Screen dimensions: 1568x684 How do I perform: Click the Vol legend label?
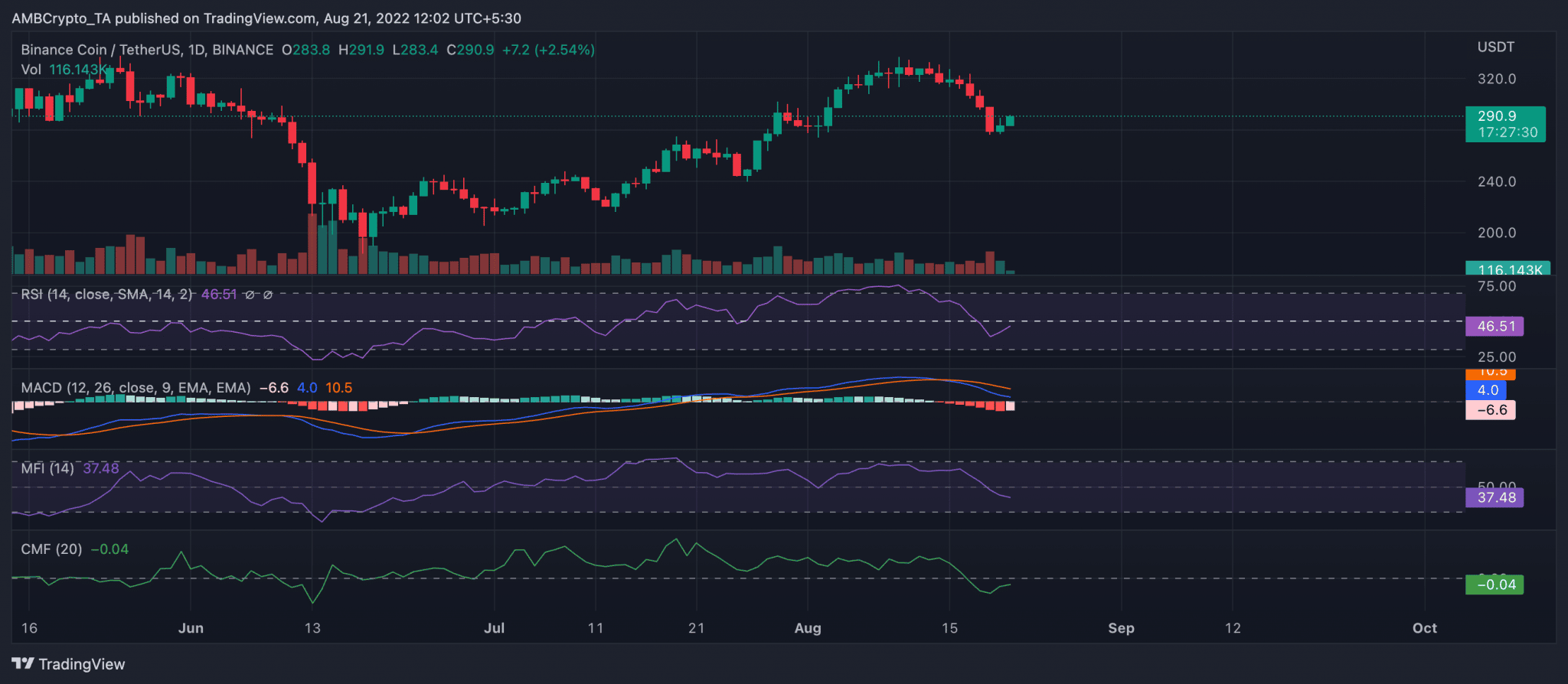coord(31,70)
